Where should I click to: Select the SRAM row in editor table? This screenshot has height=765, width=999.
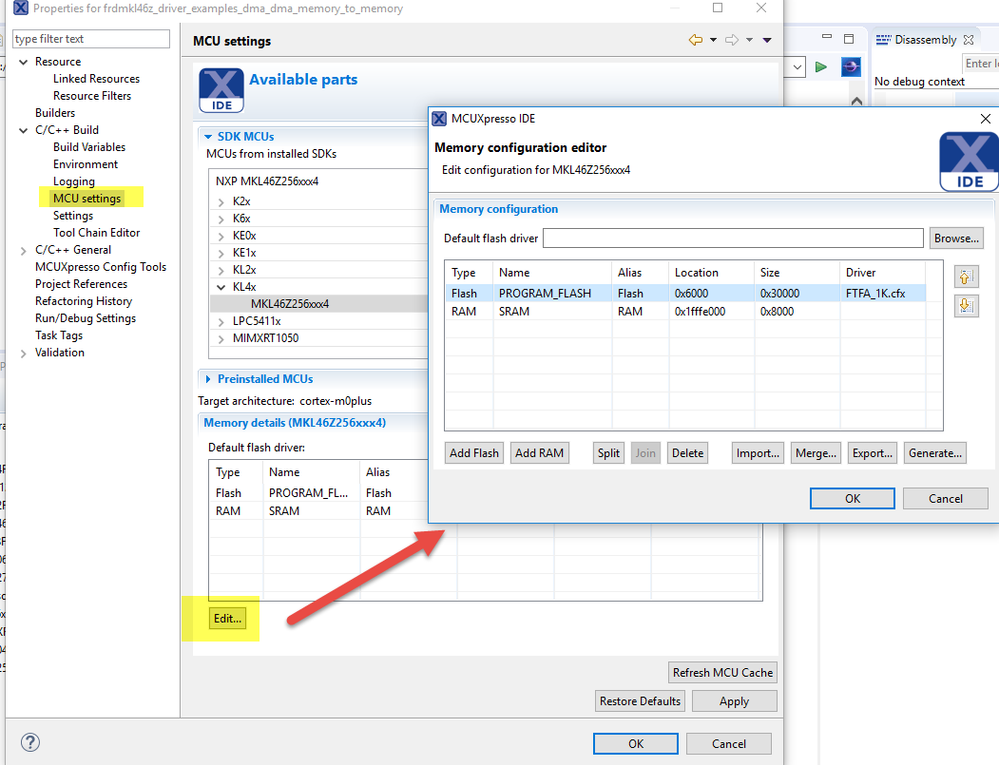[685, 311]
